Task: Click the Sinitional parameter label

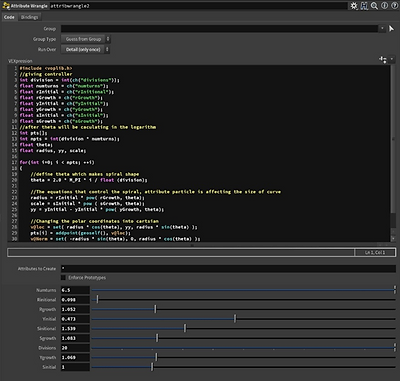Action: 46,329
